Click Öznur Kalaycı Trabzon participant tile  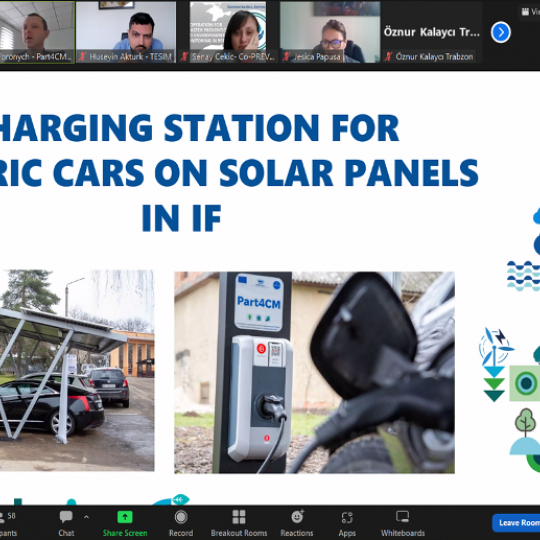coord(432,32)
